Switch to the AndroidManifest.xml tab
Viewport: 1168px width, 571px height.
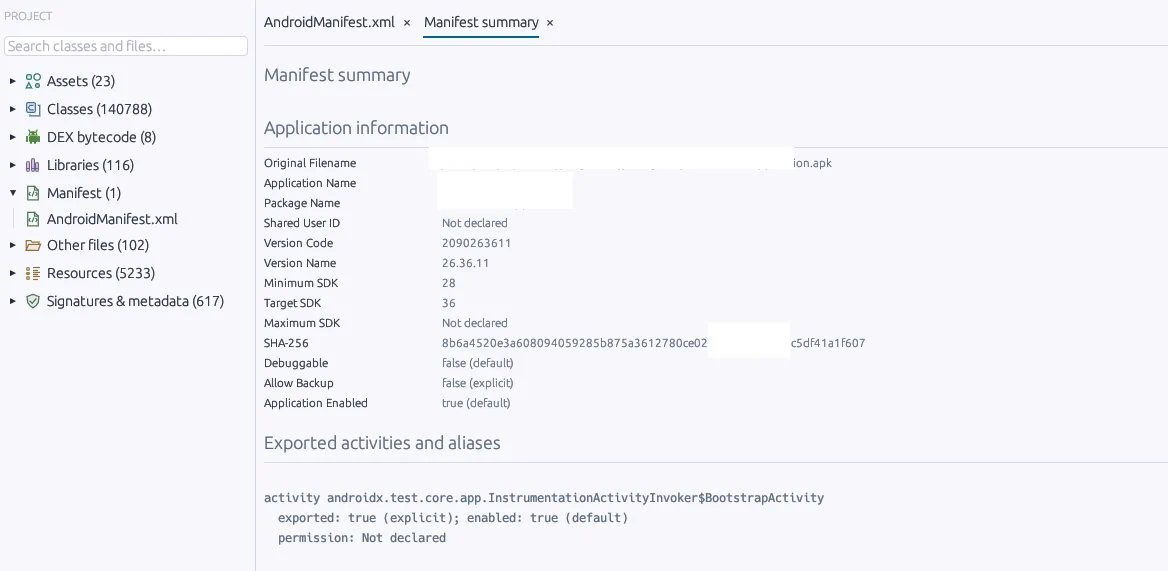pyautogui.click(x=329, y=22)
